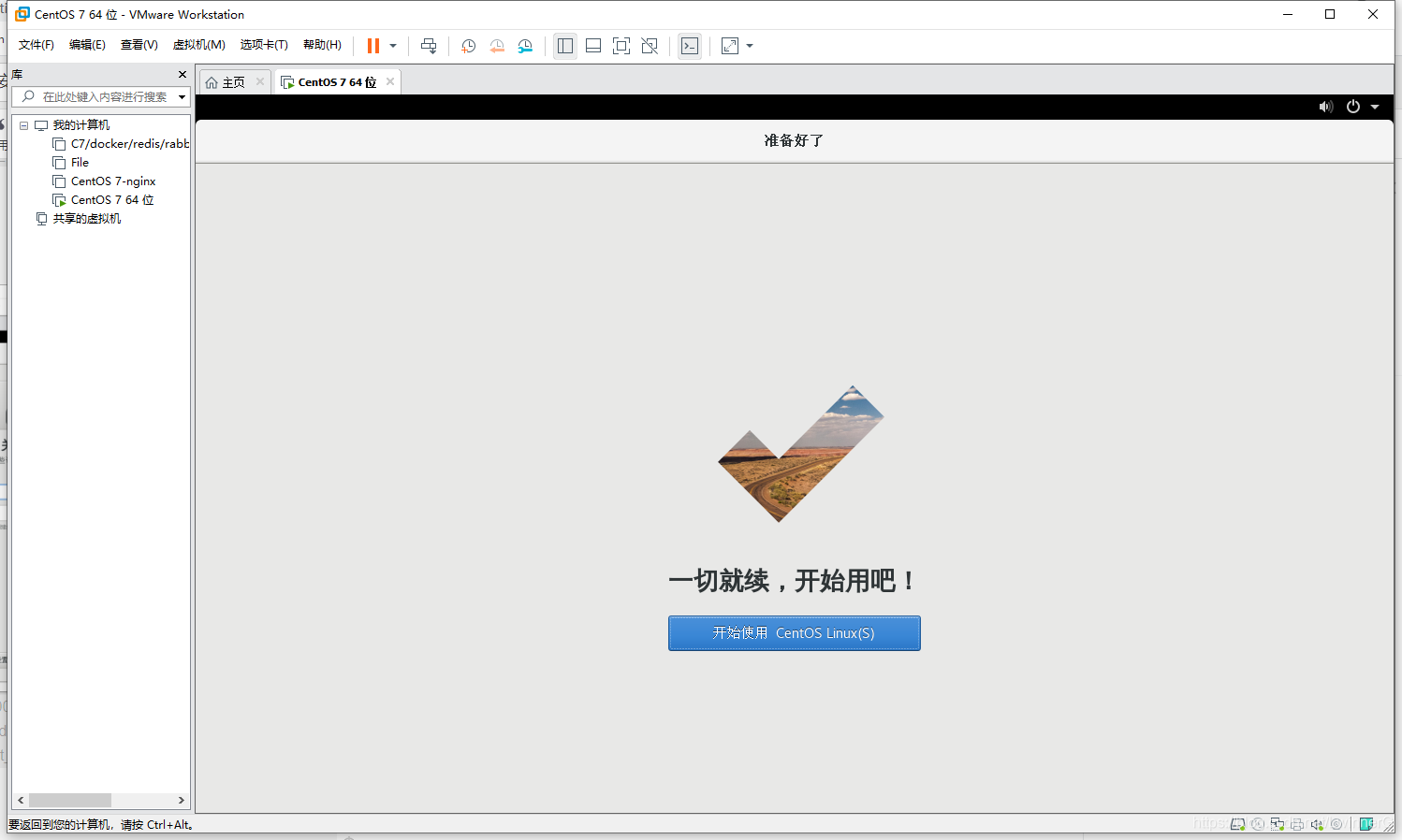This screenshot has width=1402, height=840.
Task: Open the snapshot manager
Action: (525, 46)
